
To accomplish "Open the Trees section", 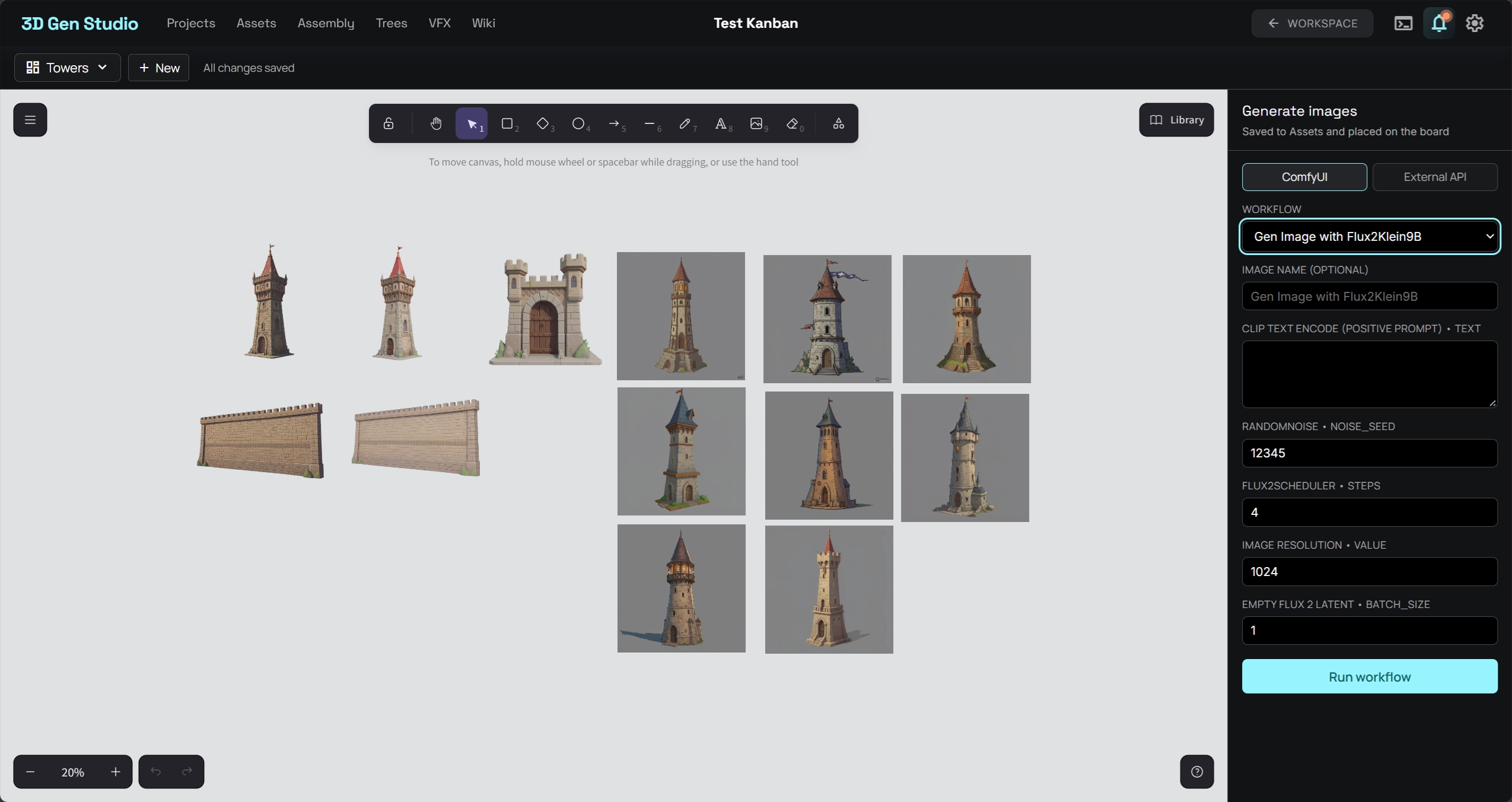I will pos(391,23).
